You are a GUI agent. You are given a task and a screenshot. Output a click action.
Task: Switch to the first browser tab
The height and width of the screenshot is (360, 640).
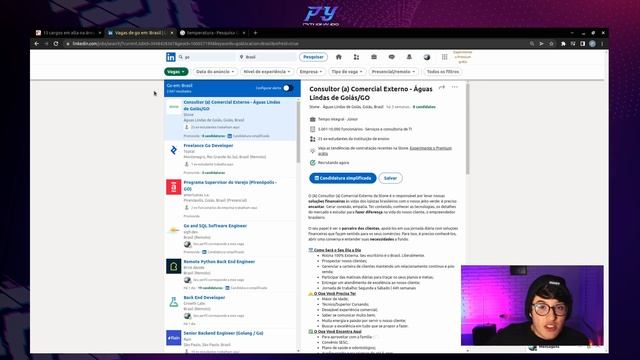pyautogui.click(x=68, y=33)
